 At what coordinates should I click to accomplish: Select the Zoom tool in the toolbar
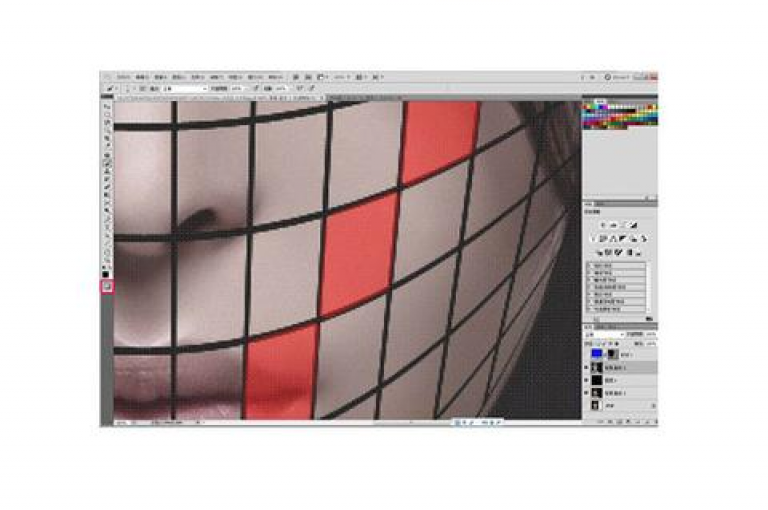(107, 259)
